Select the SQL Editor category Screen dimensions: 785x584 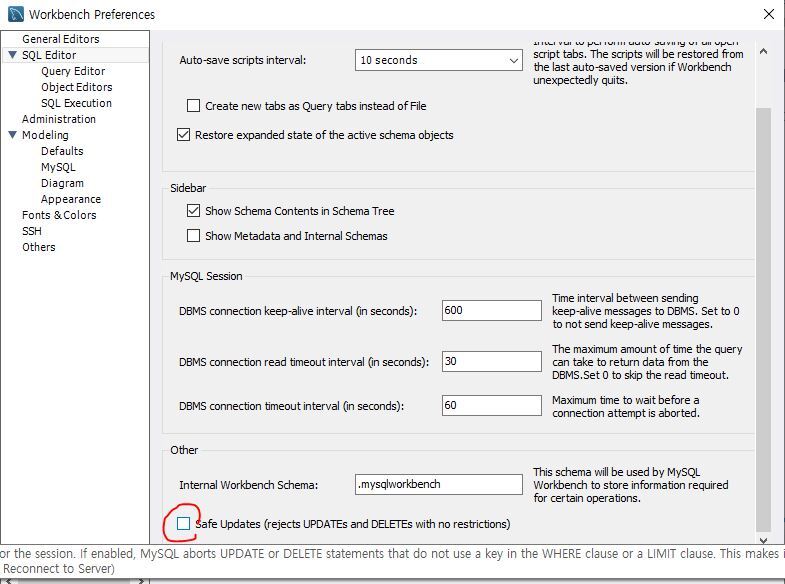click(x=49, y=55)
